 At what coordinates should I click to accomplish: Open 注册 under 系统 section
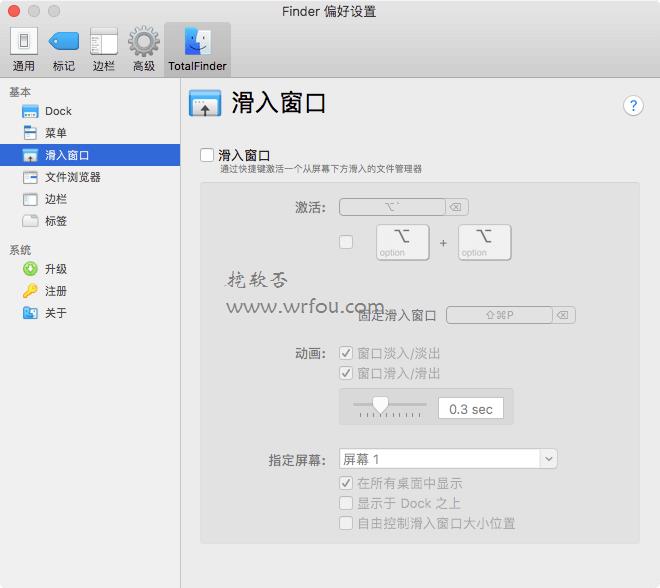coord(90,291)
